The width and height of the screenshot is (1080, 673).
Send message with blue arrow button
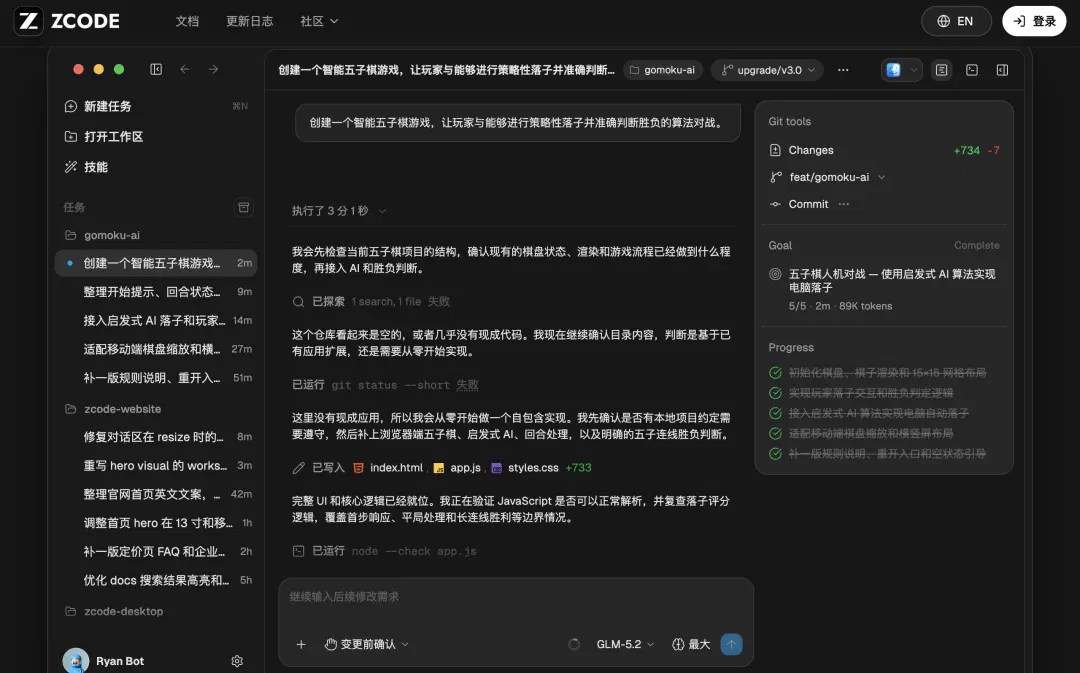731,644
